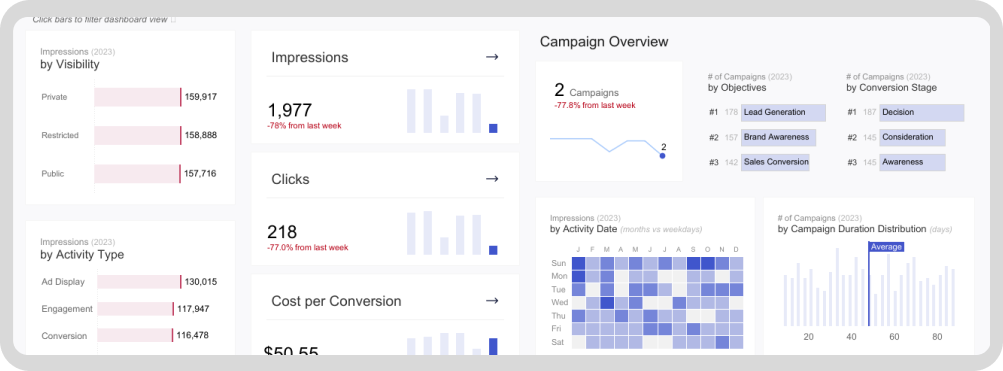Click the Awareness conversion stage bar

912,162
